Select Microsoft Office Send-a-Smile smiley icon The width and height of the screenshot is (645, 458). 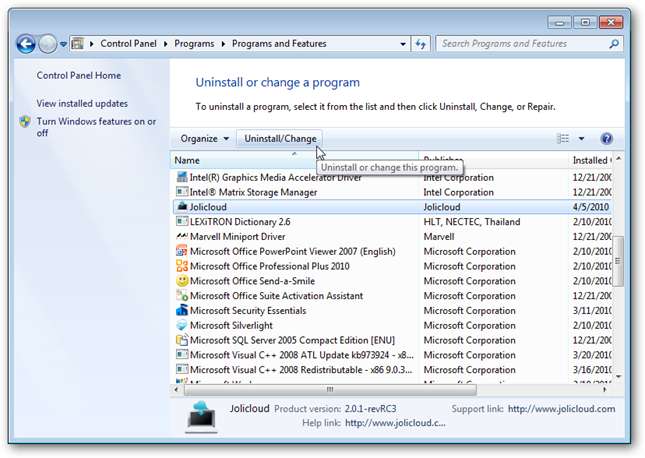tap(182, 281)
